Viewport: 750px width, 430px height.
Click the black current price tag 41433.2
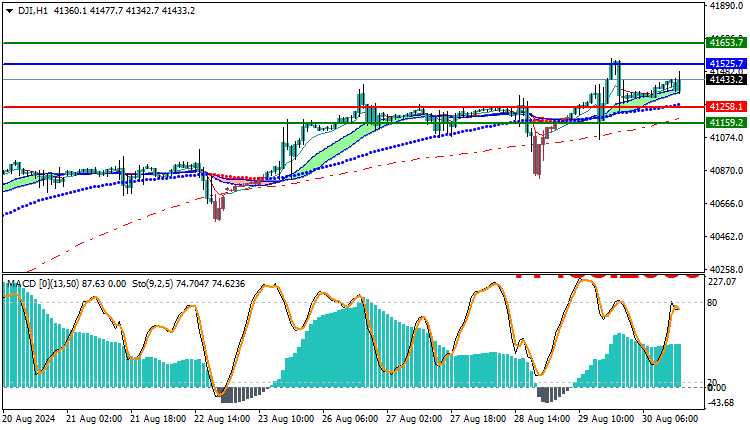tap(726, 79)
